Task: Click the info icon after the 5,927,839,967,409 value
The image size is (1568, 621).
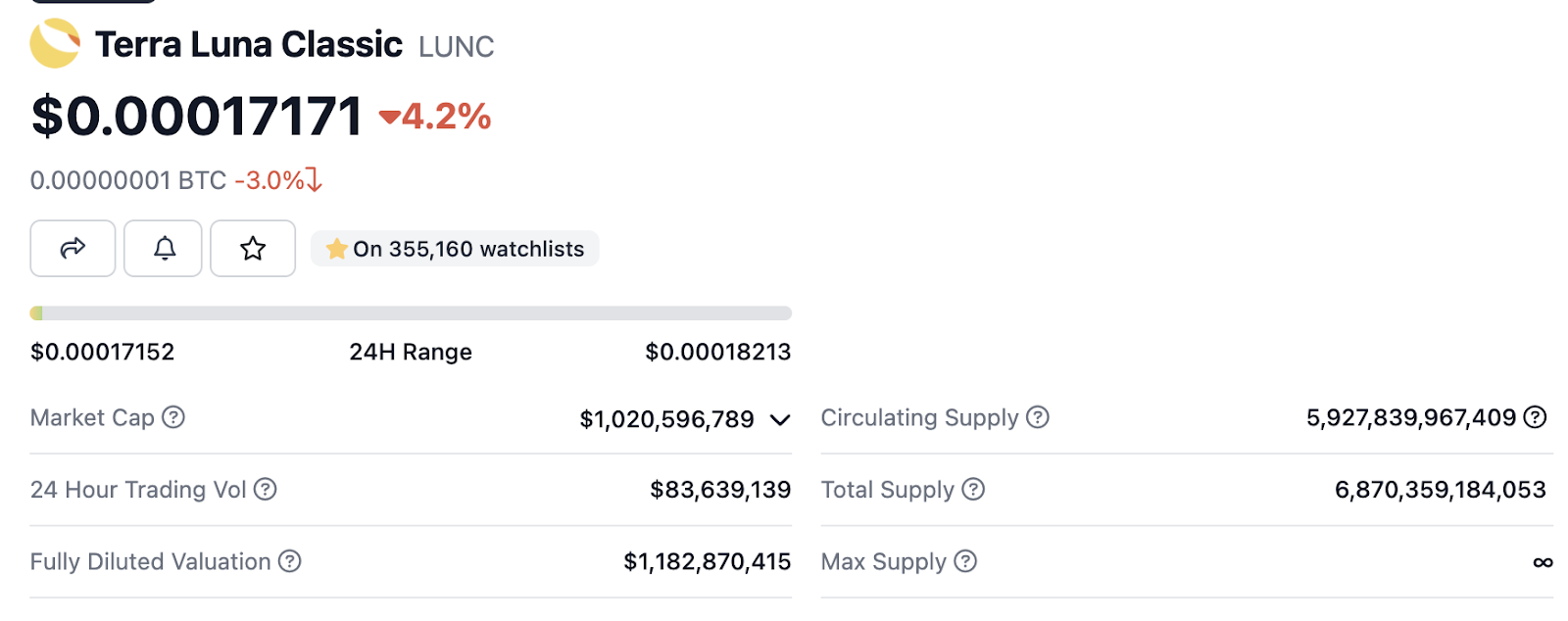Action: [1536, 417]
